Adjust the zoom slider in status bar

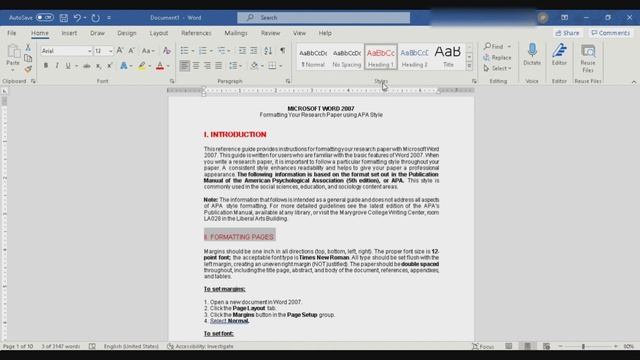tap(583, 346)
